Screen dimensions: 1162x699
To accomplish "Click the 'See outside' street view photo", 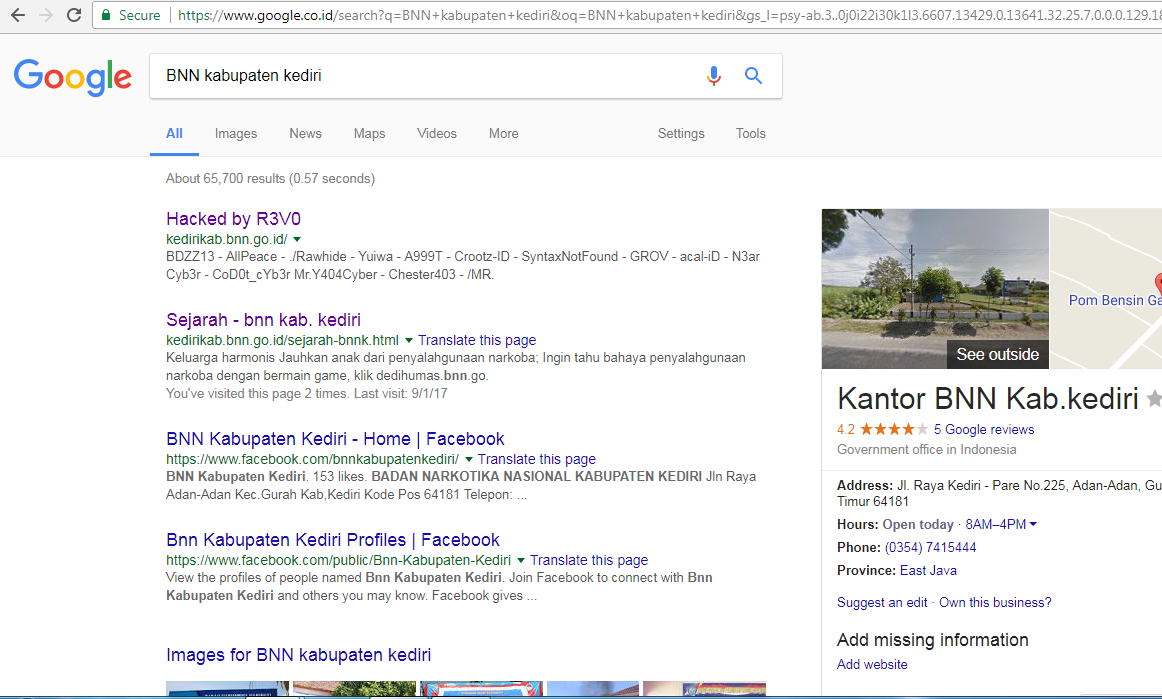I will (935, 288).
